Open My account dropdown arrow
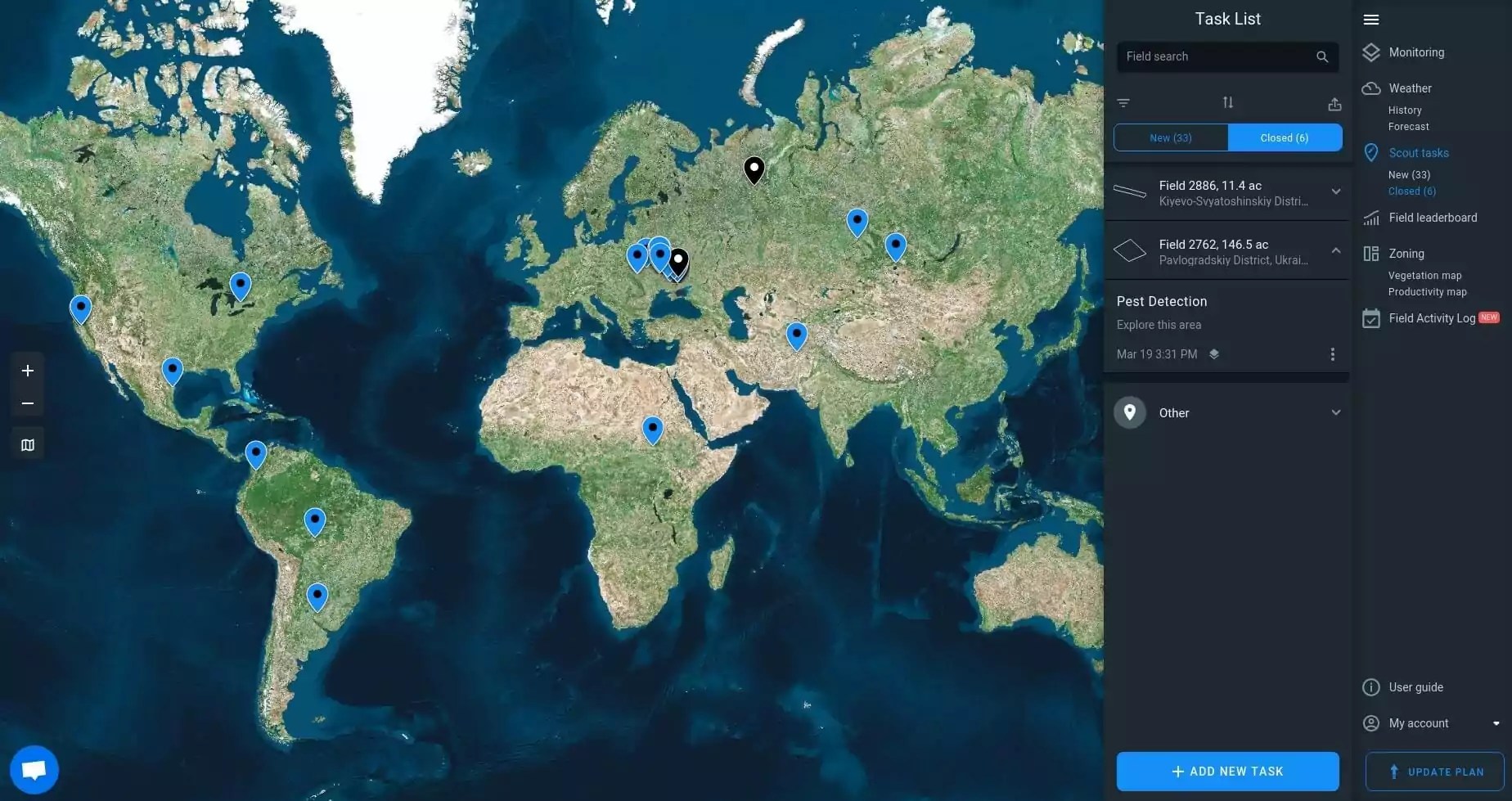Screen dimensions: 1512x801 click(x=1496, y=723)
